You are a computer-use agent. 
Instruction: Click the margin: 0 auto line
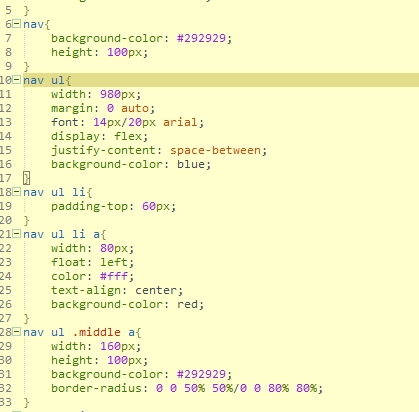pos(103,108)
